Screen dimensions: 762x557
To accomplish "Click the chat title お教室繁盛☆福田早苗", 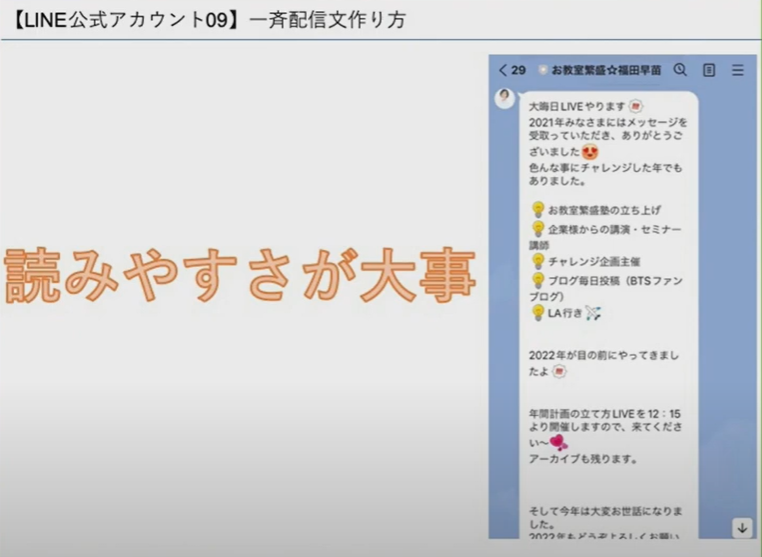I will click(606, 70).
